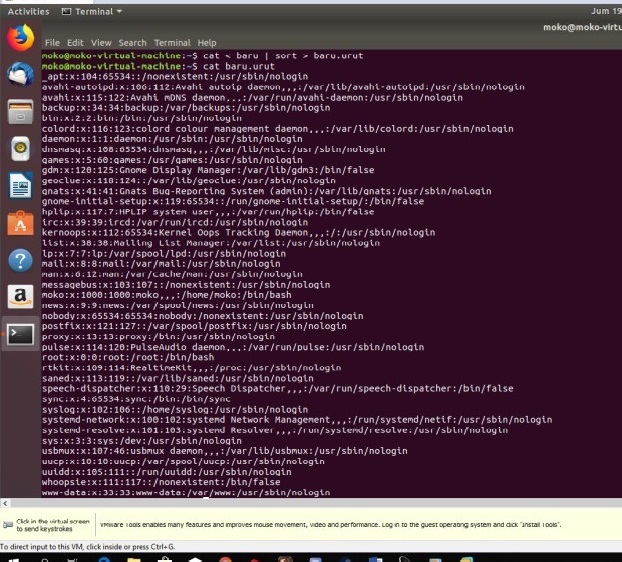Click the keyboard icon in VMware hint bar
The height and width of the screenshot is (562, 622).
pos(8,525)
